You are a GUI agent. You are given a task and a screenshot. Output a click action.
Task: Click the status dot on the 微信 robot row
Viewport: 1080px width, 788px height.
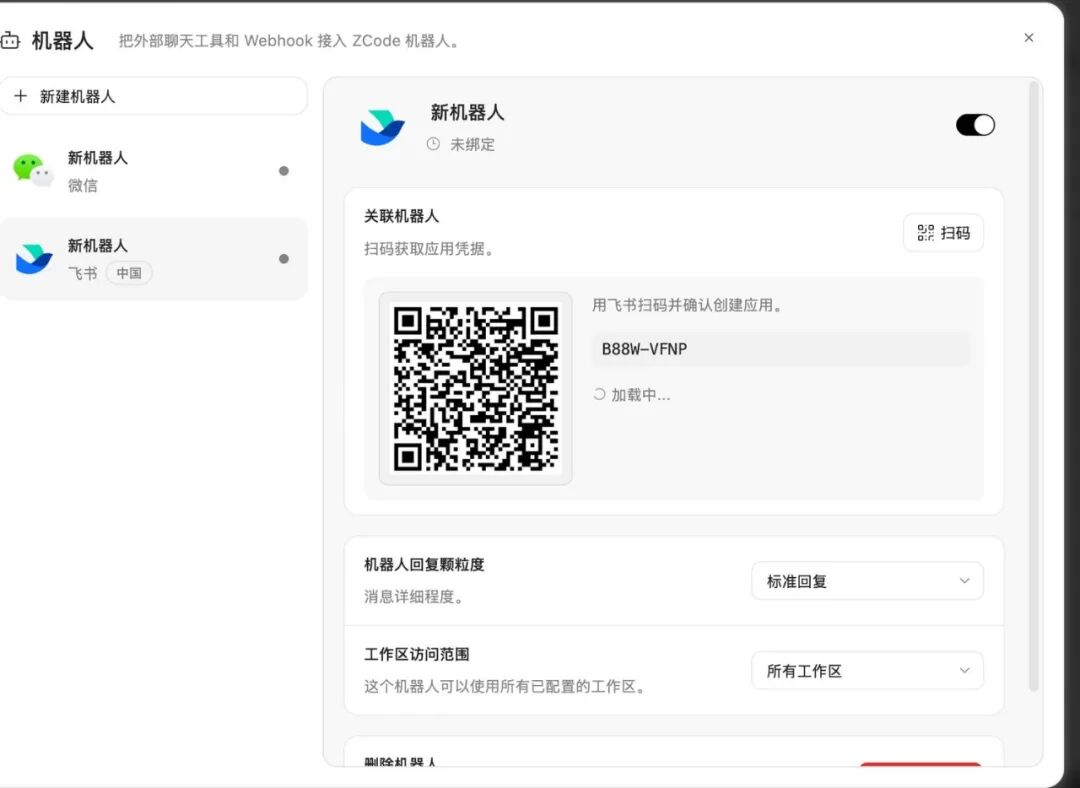(284, 171)
